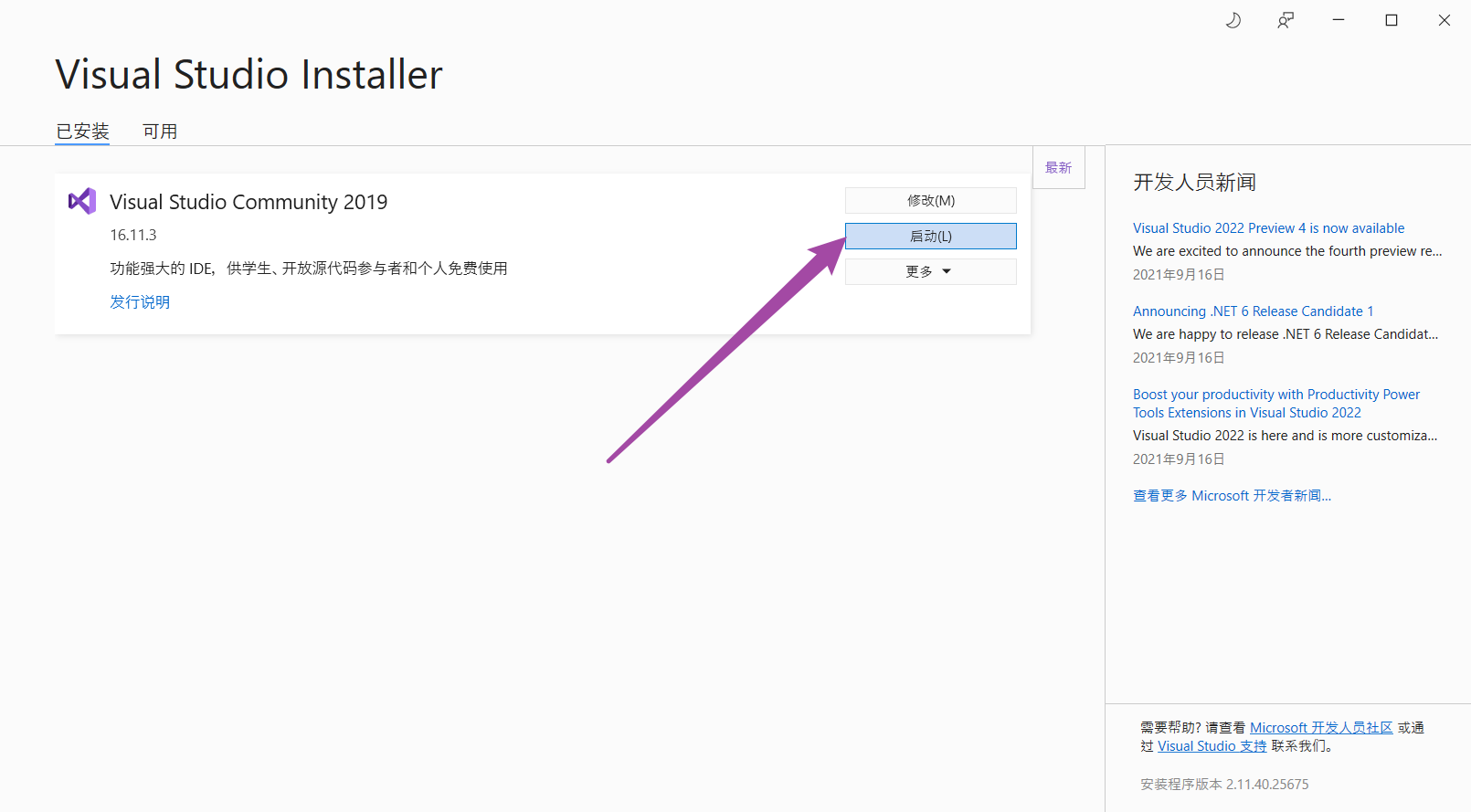The width and height of the screenshot is (1471, 812).
Task: Open Visual Studio 支持 link
Action: point(1212,746)
